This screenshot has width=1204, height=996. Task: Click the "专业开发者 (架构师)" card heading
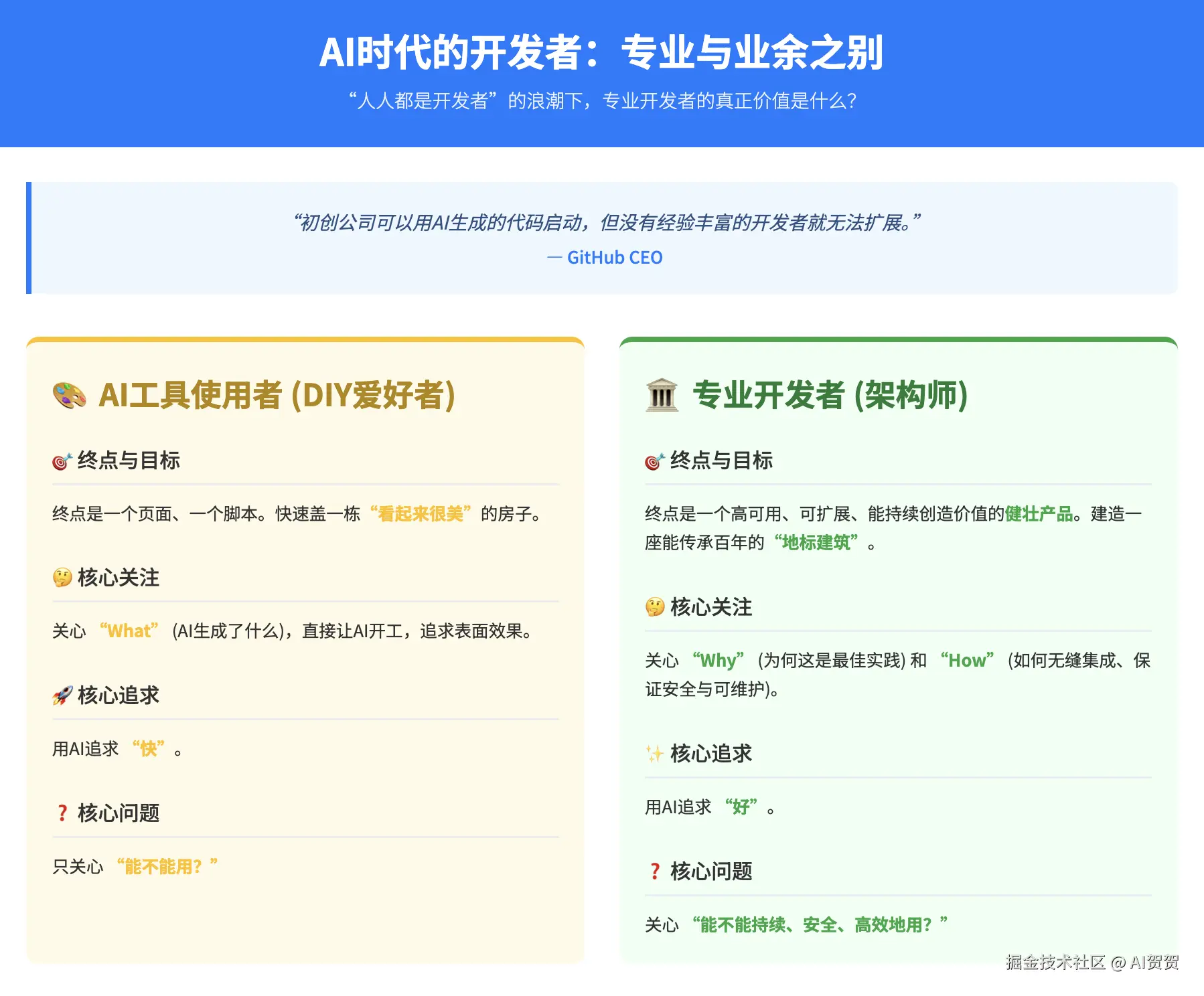[830, 395]
